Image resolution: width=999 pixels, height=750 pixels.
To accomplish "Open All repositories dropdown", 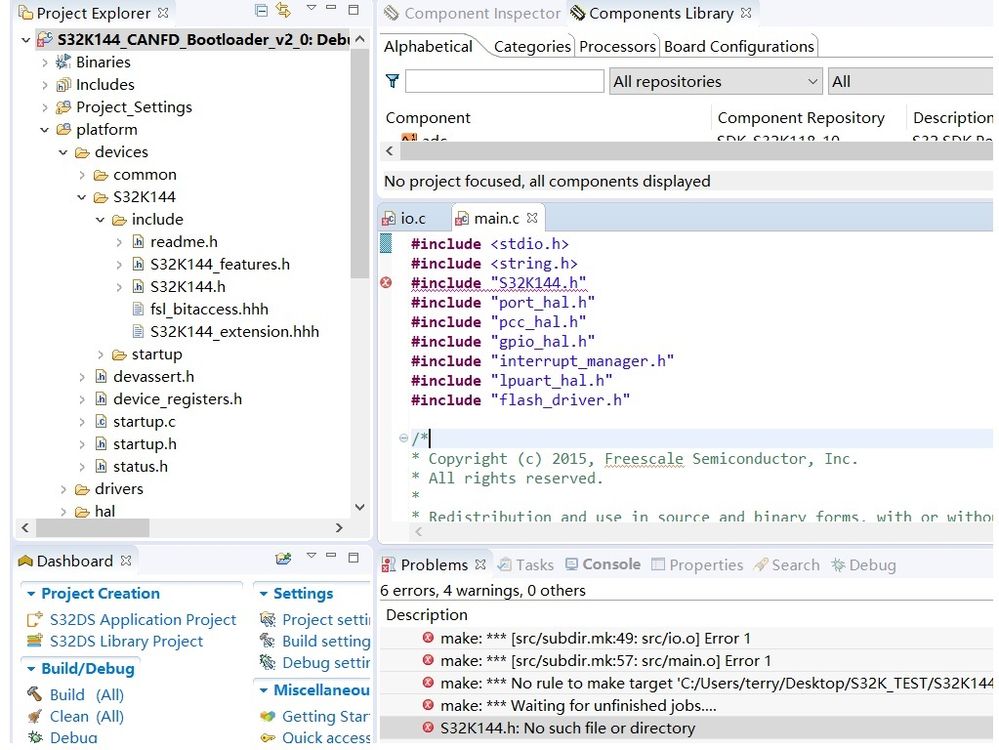I will click(x=715, y=81).
